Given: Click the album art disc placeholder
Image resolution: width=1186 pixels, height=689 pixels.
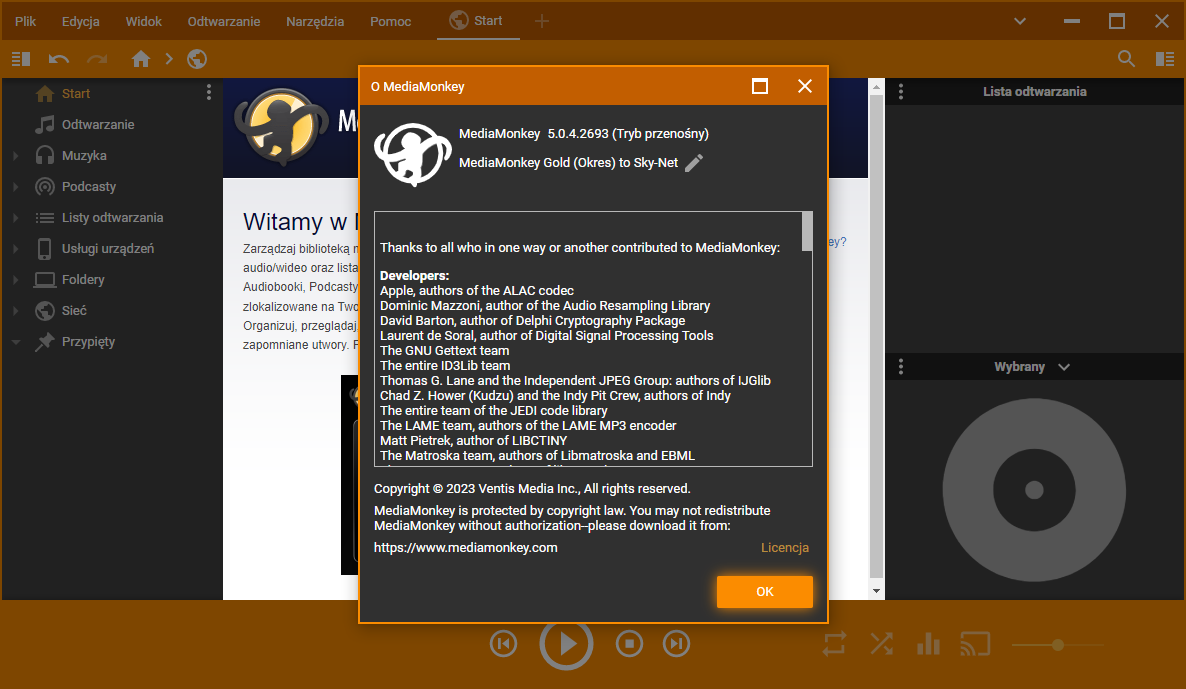Looking at the screenshot, I should click(1034, 490).
